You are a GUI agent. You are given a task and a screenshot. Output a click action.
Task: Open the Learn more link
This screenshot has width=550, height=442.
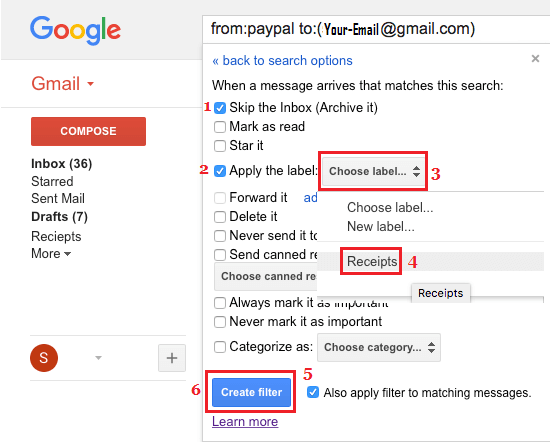(x=245, y=421)
